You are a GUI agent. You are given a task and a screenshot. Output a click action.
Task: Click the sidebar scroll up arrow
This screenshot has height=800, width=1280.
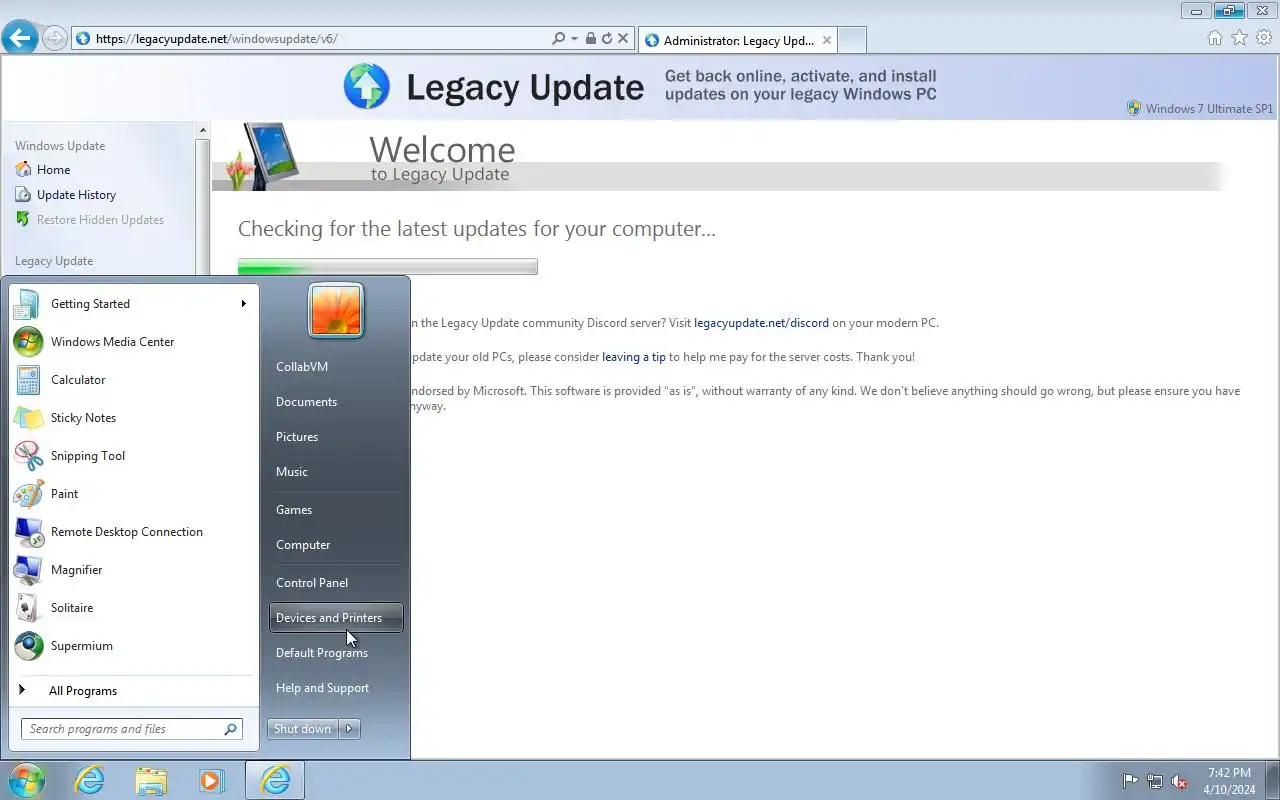pos(203,131)
